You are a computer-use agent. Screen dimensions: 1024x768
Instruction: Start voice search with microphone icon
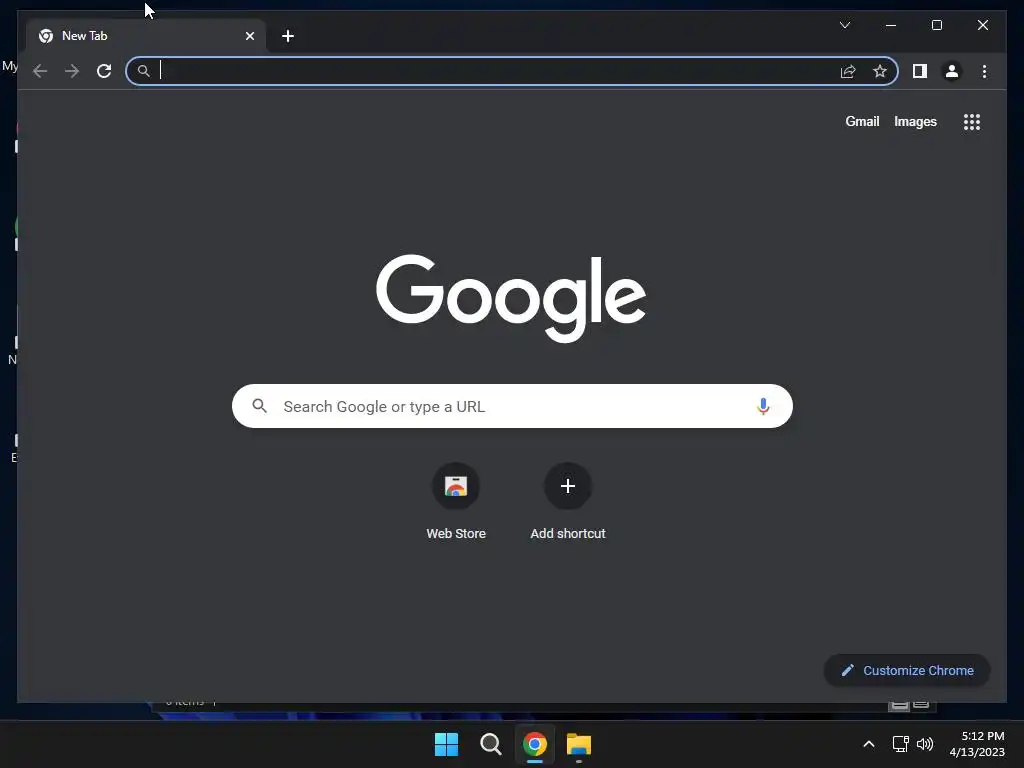click(763, 406)
